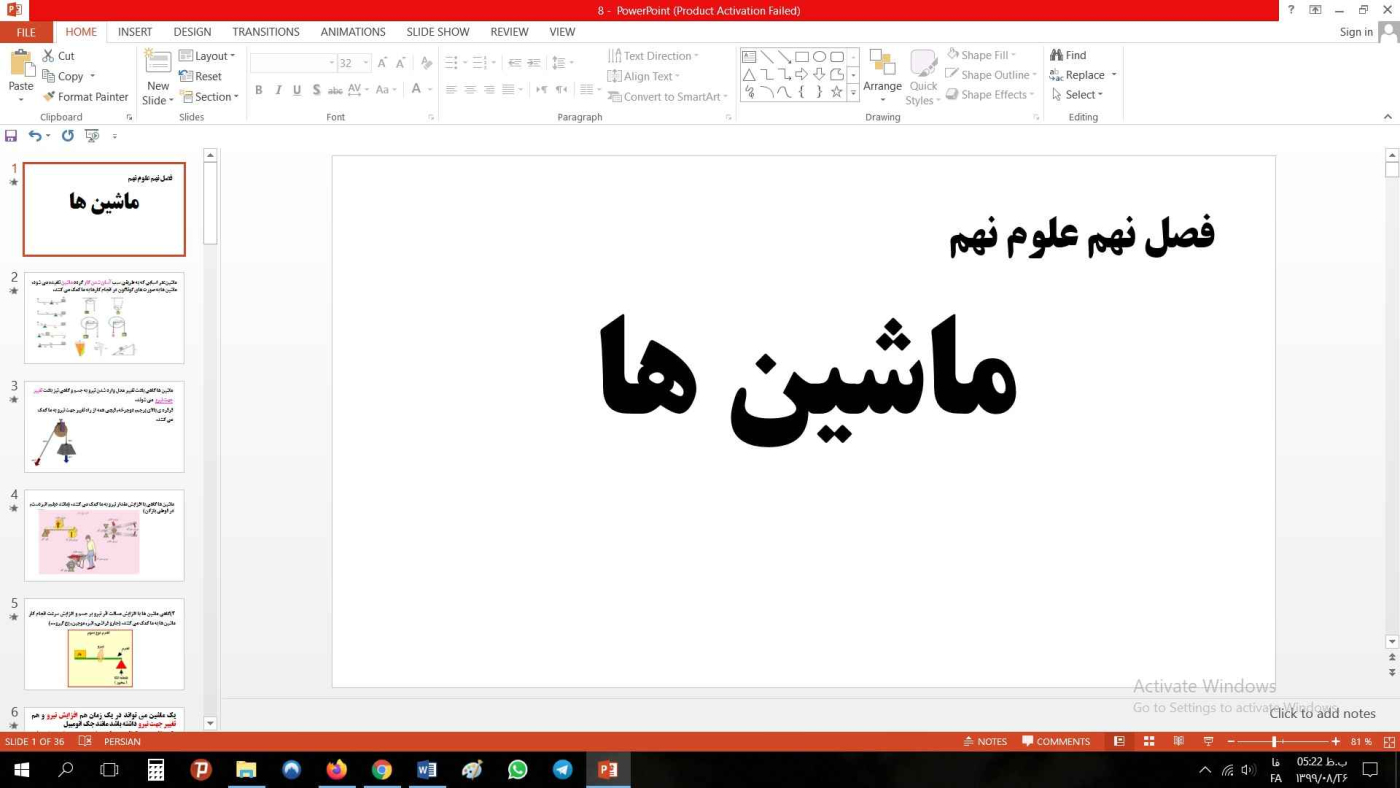
Task: Click the Reset slide button
Action: point(201,76)
